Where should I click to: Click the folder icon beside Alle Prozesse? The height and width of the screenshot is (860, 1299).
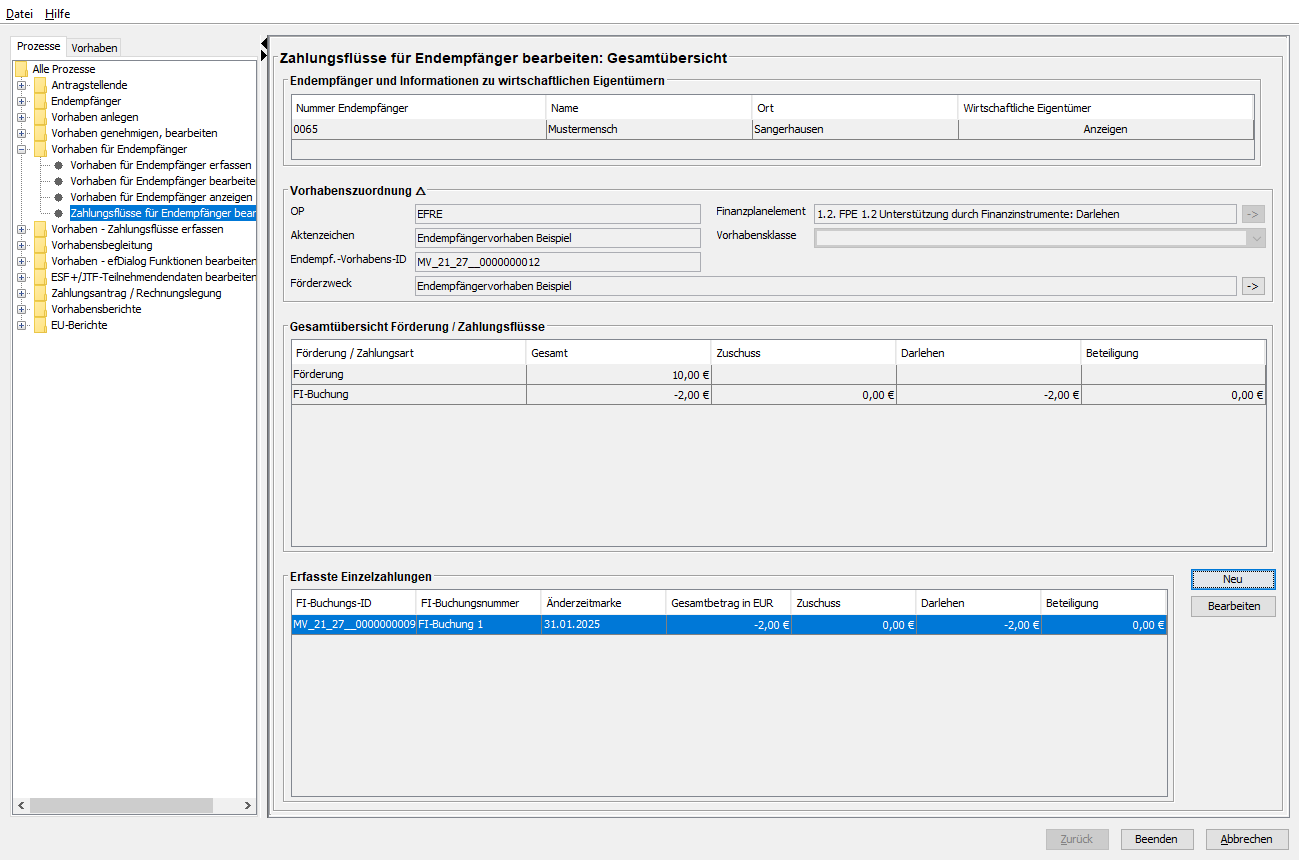(x=21, y=69)
